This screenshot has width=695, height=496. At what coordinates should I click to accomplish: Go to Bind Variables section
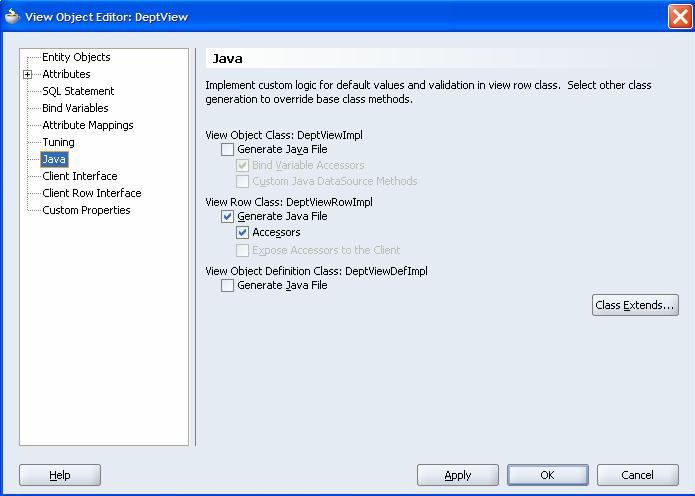coord(75,108)
